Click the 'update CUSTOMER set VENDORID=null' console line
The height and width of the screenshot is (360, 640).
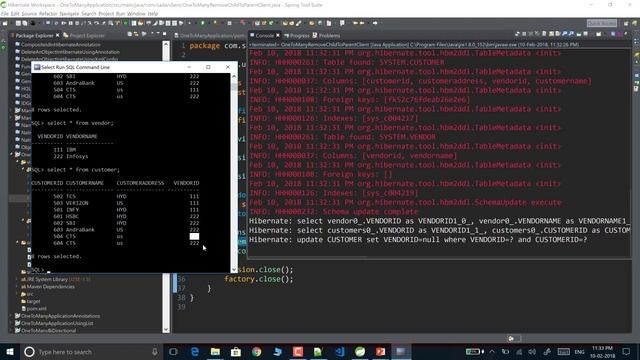[x=418, y=240]
